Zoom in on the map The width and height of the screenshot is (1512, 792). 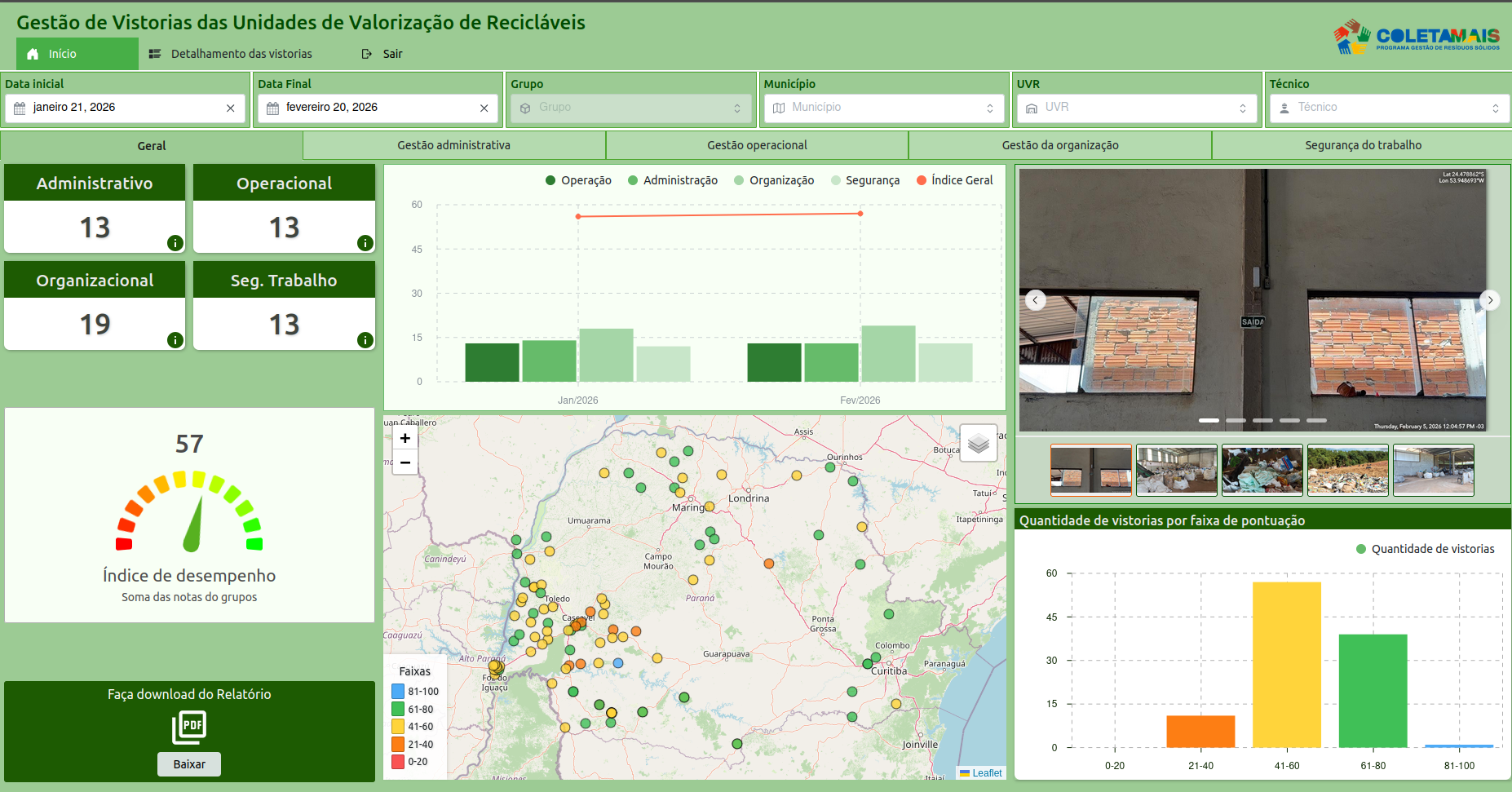pyautogui.click(x=405, y=438)
